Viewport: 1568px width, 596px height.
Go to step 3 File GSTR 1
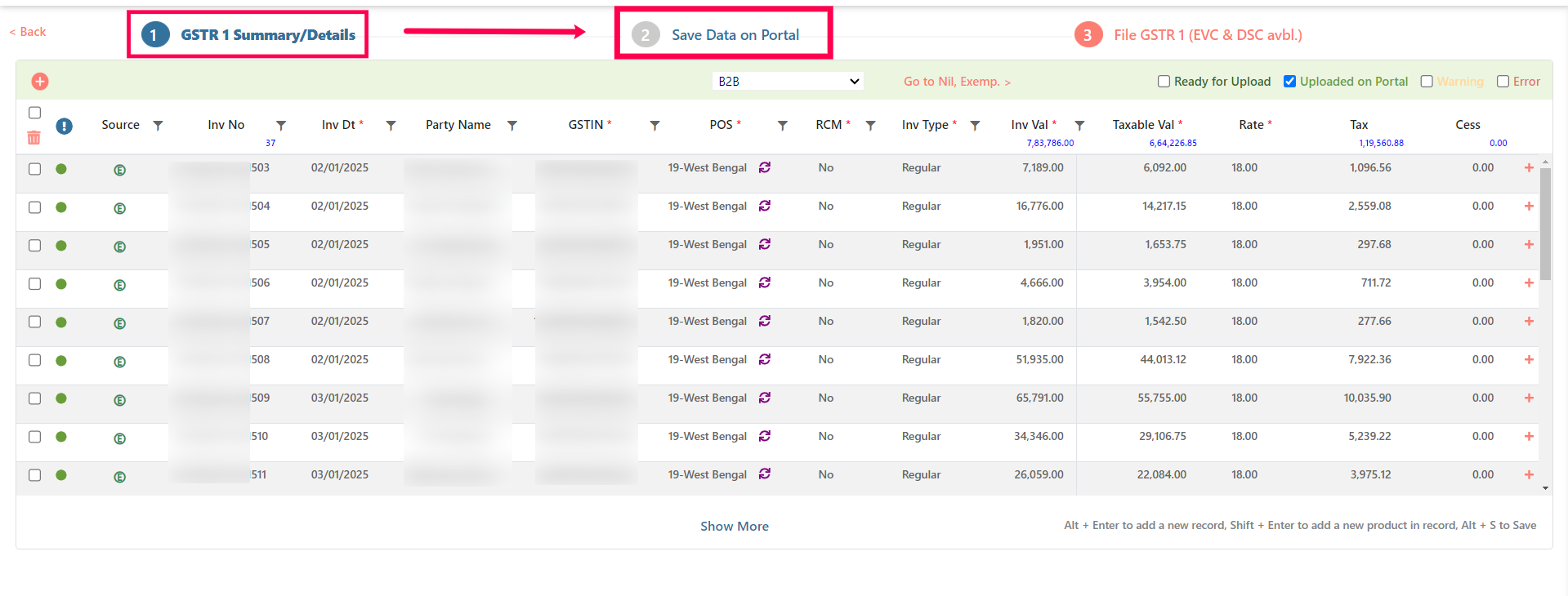tap(1189, 35)
